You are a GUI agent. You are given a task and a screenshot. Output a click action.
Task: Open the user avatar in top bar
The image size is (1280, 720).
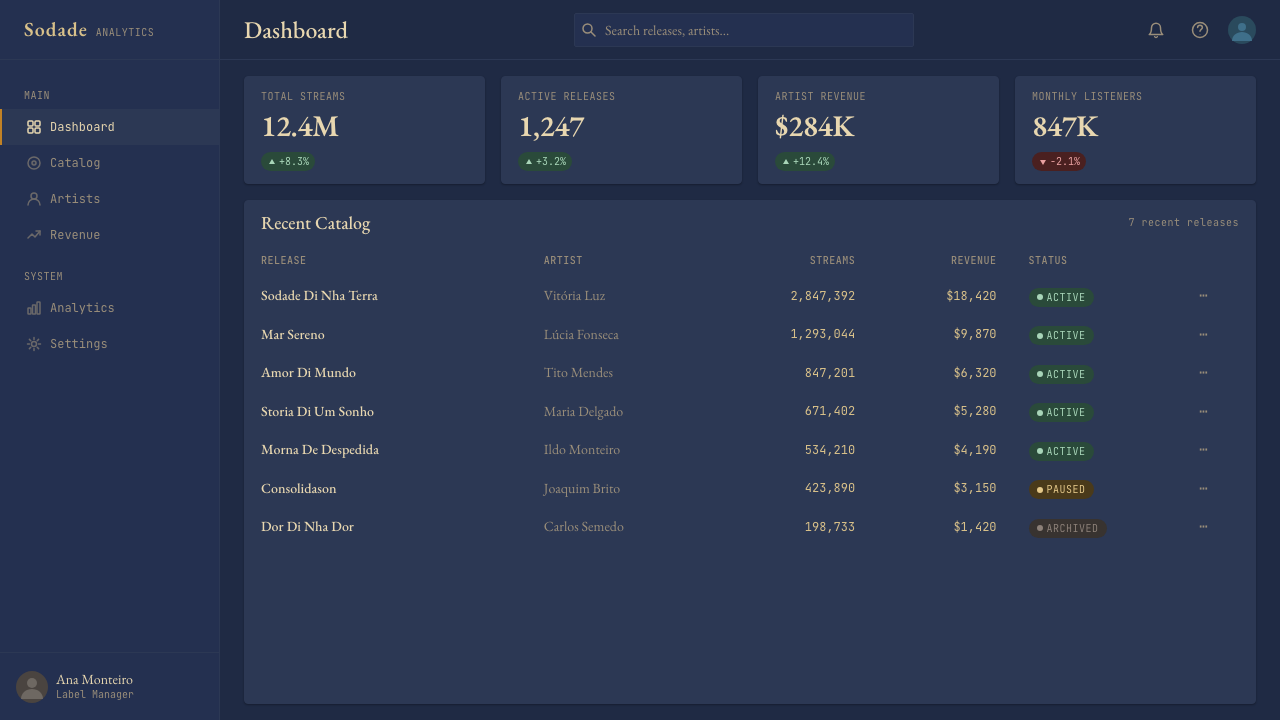click(1242, 30)
